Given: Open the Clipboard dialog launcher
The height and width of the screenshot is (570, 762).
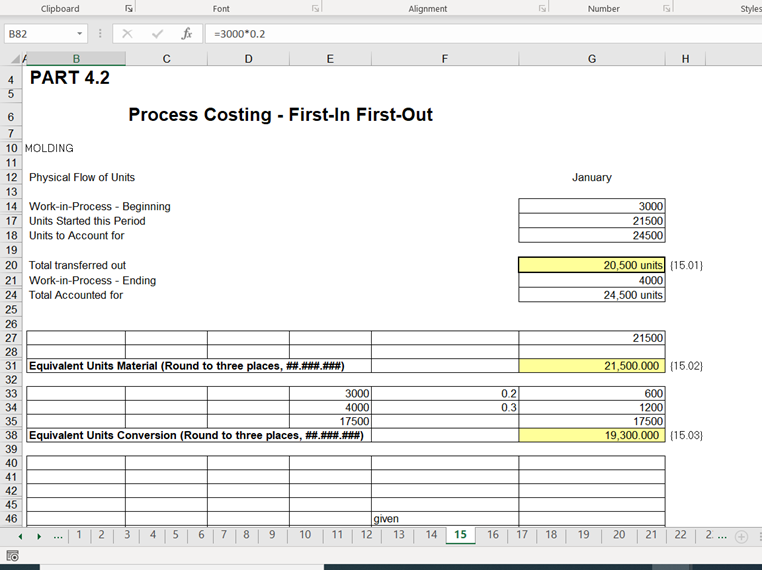Looking at the screenshot, I should click(x=129, y=8).
